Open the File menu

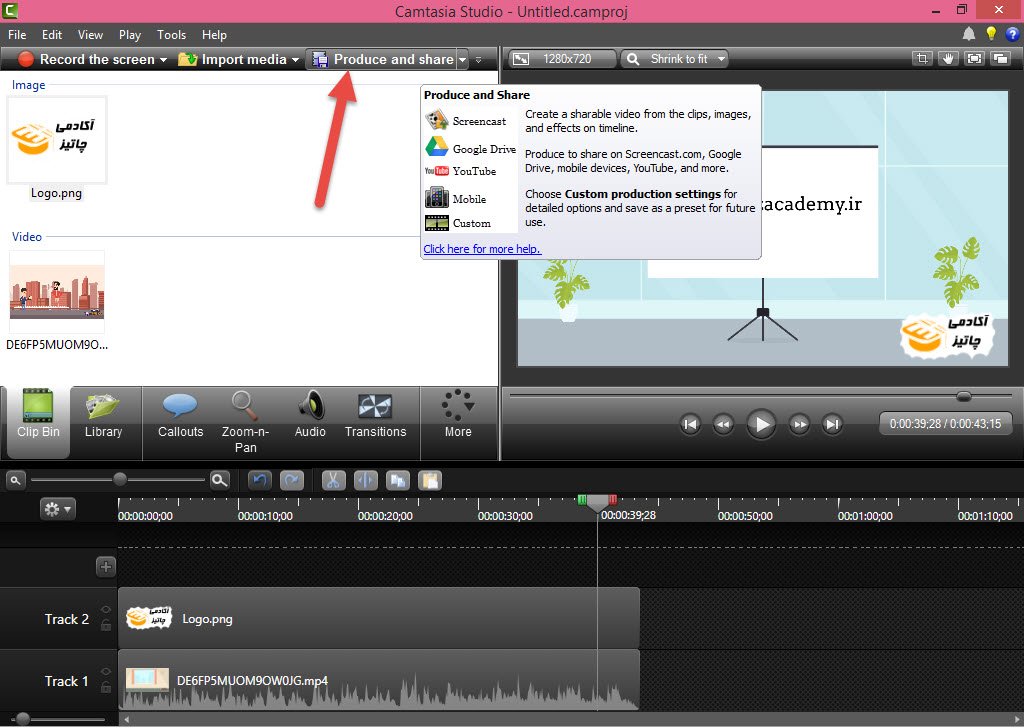17,35
